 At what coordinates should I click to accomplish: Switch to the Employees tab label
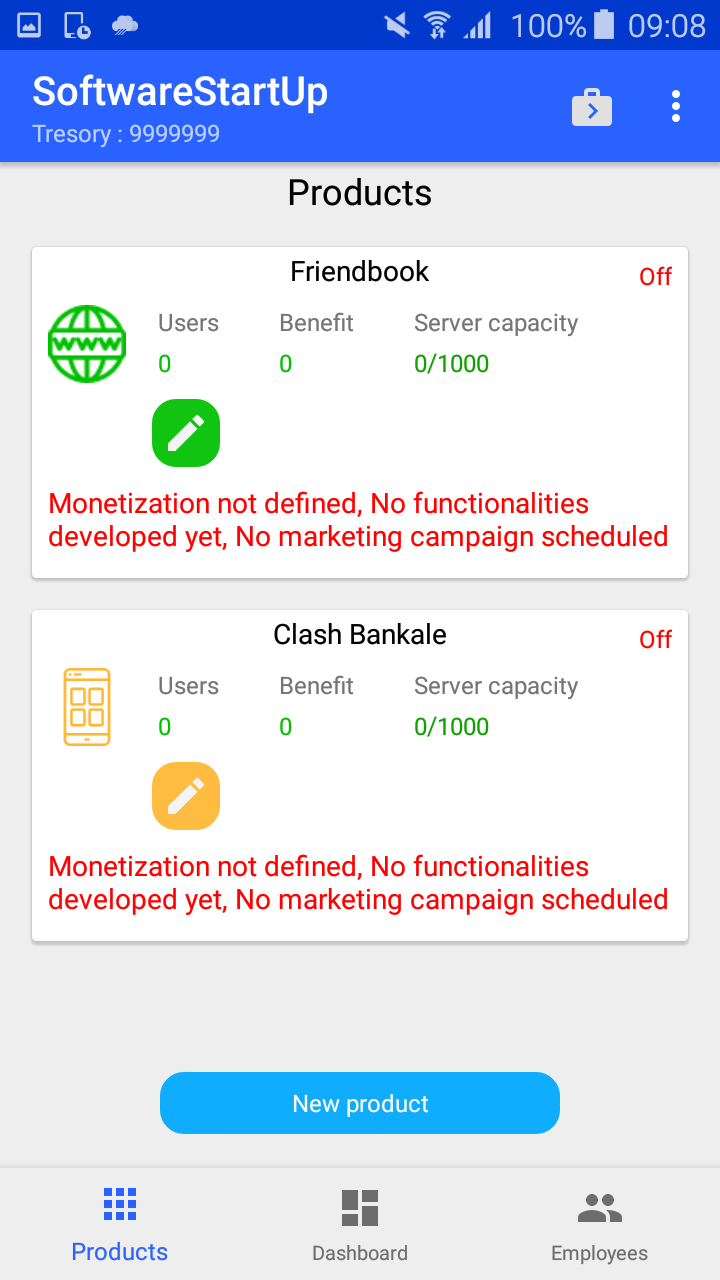click(600, 1253)
